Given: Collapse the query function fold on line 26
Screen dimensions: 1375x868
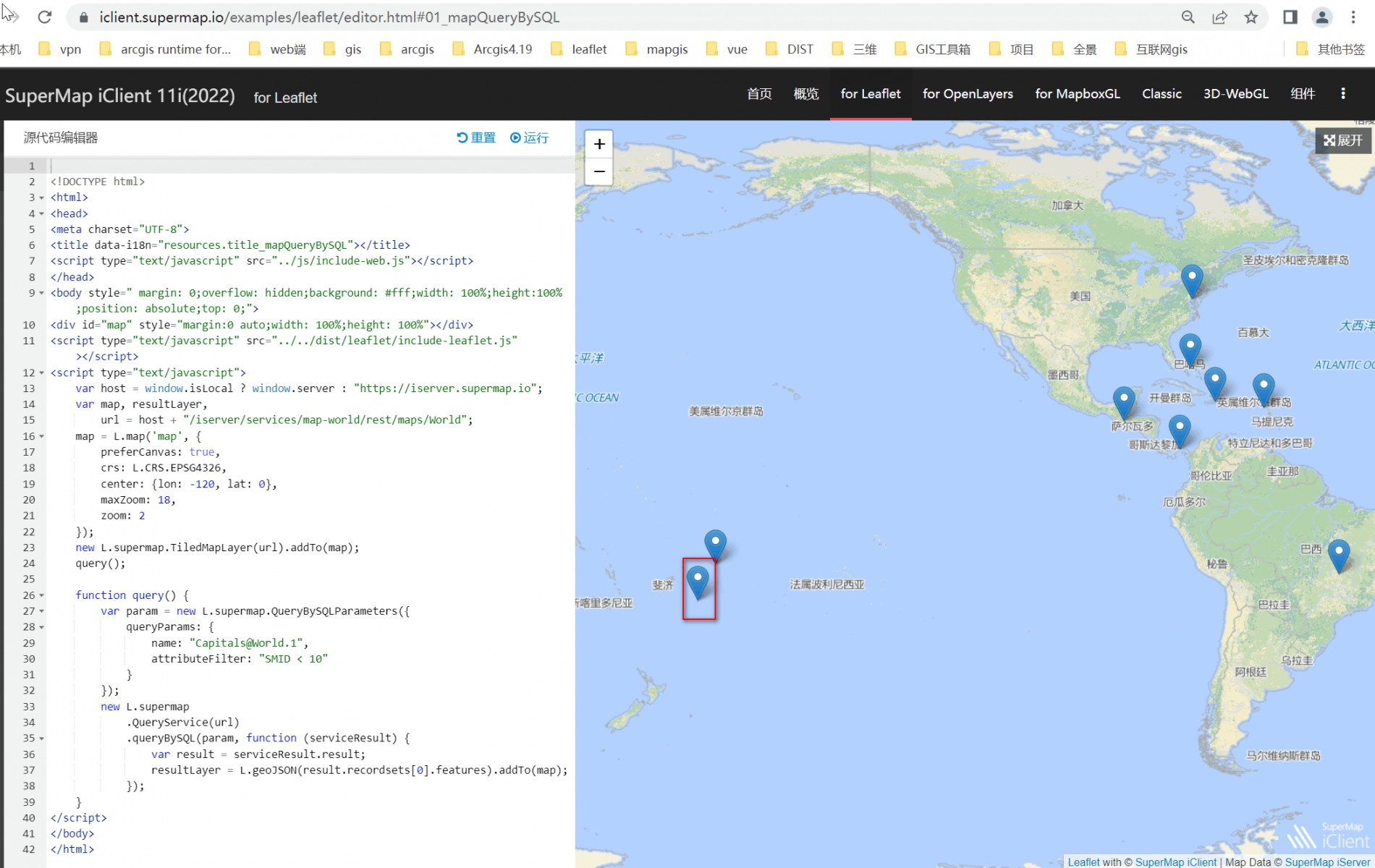Looking at the screenshot, I should point(41,595).
